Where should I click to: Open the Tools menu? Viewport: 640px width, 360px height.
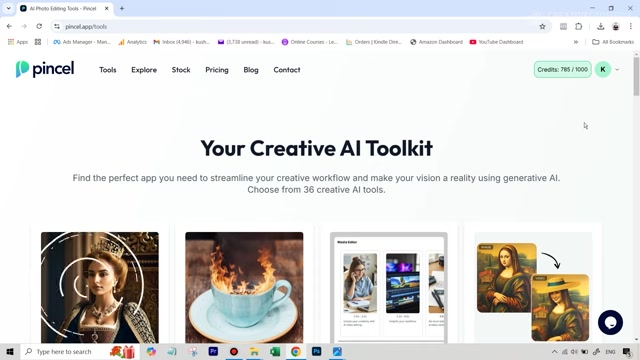coord(108,70)
